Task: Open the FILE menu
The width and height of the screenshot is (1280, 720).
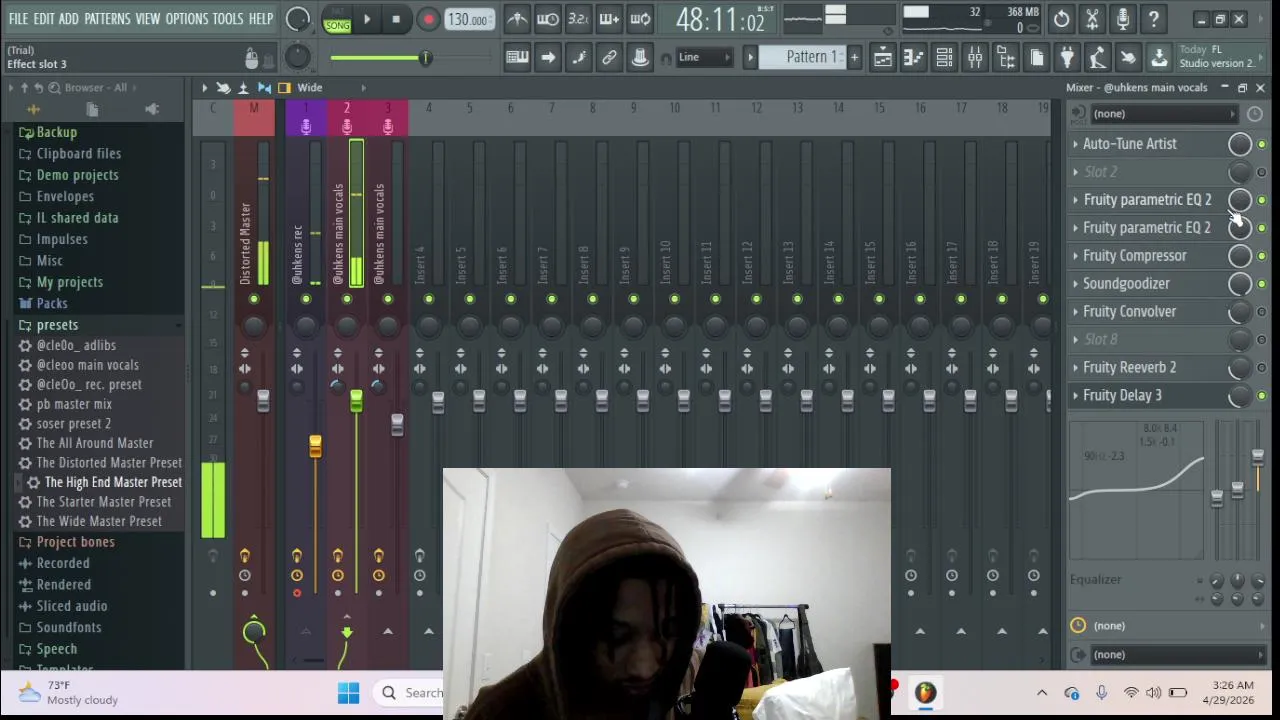Action: point(18,19)
